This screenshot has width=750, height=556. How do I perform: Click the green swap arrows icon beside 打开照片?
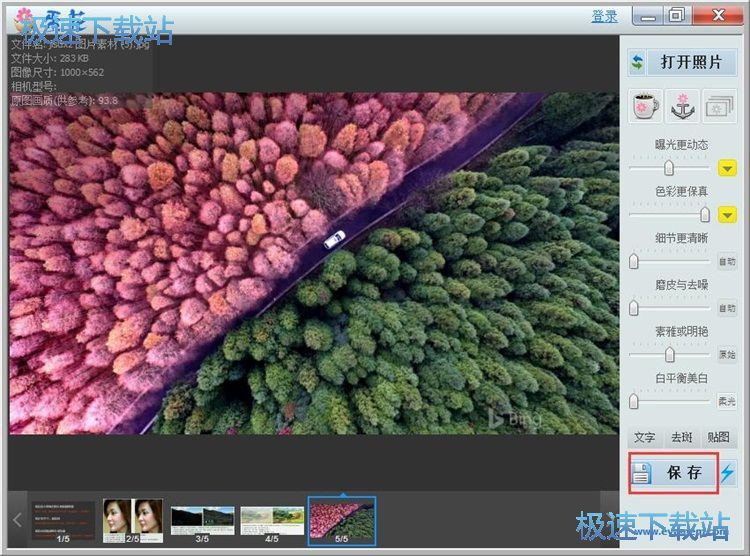[637, 62]
